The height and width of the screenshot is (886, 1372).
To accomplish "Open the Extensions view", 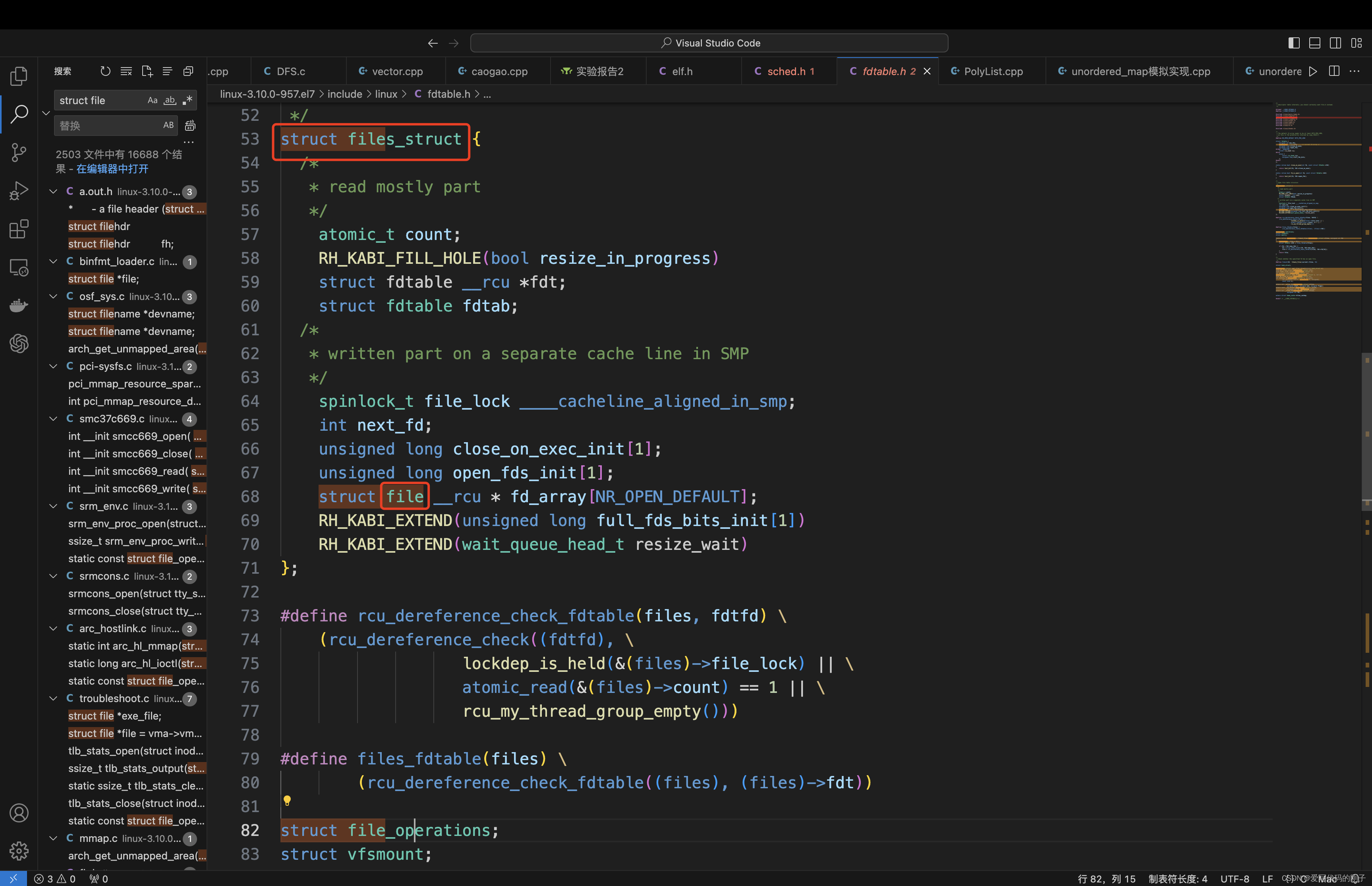I will tap(19, 229).
